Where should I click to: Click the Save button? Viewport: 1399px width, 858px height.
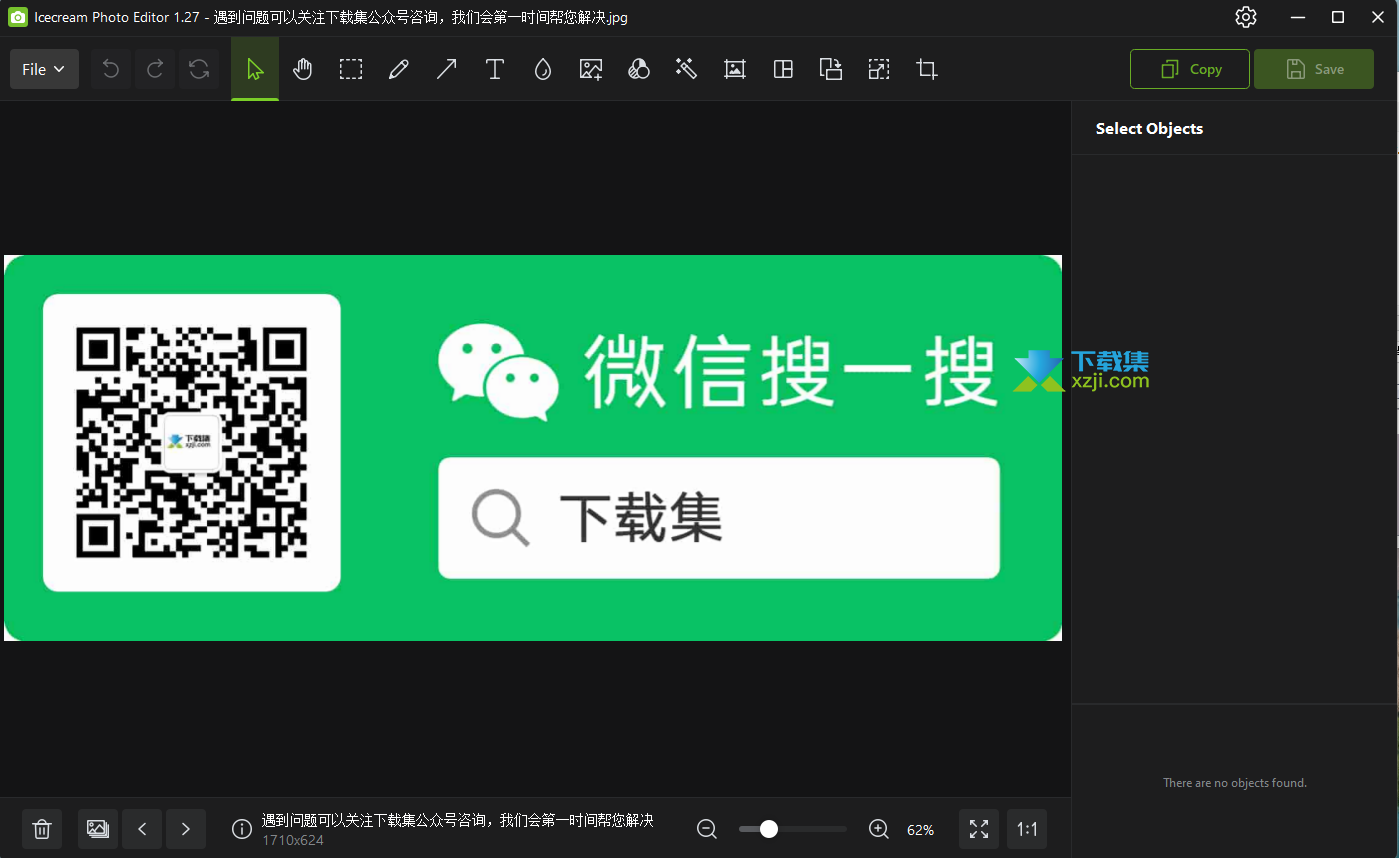(1314, 69)
